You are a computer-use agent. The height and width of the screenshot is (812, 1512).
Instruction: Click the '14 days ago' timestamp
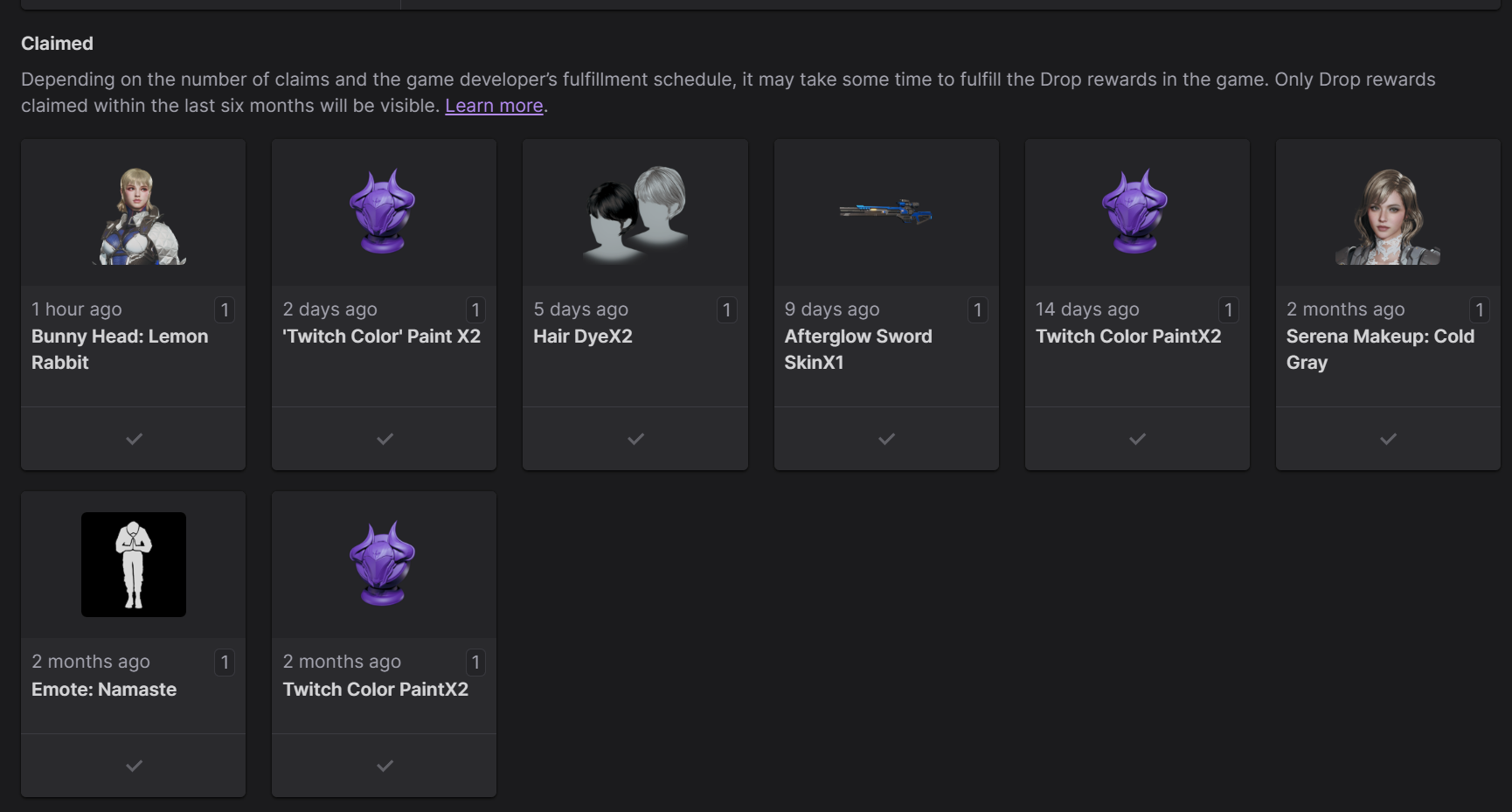coord(1087,309)
